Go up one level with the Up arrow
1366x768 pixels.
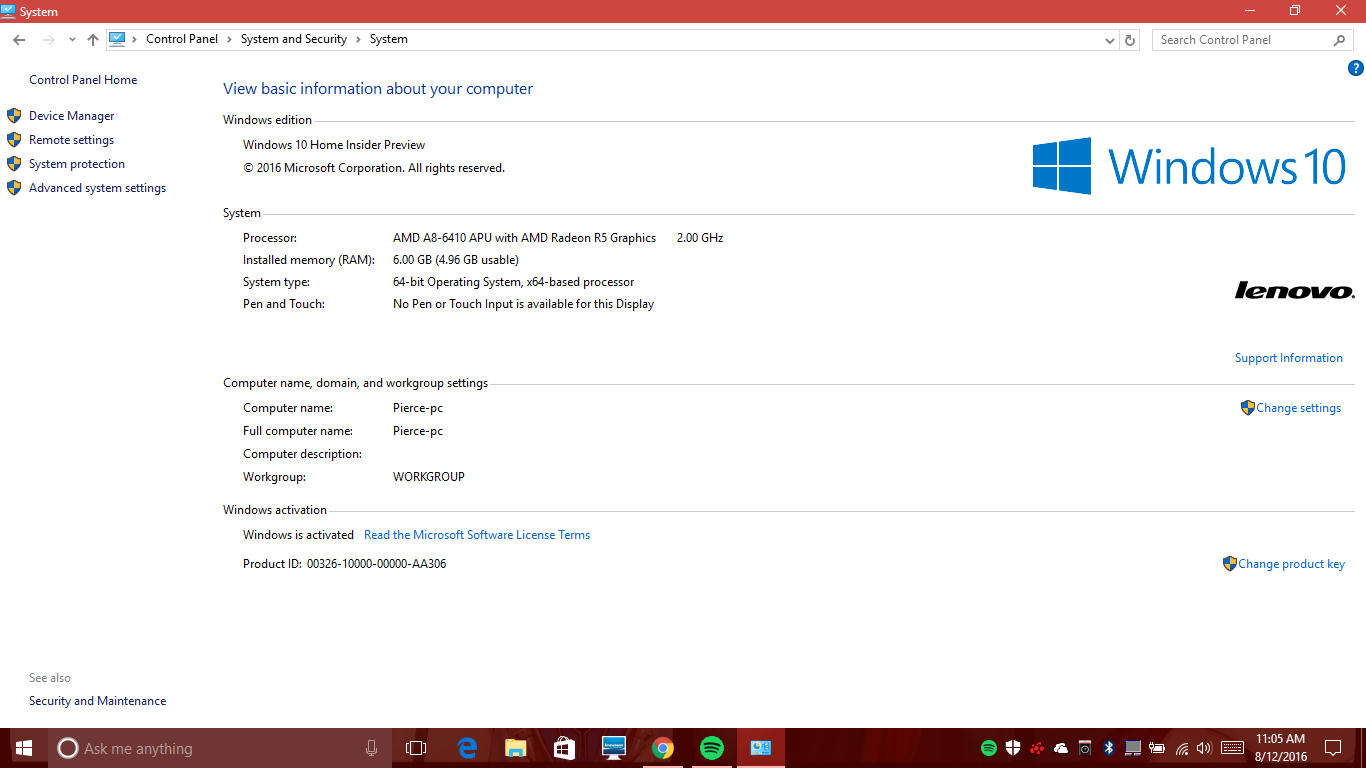(93, 40)
